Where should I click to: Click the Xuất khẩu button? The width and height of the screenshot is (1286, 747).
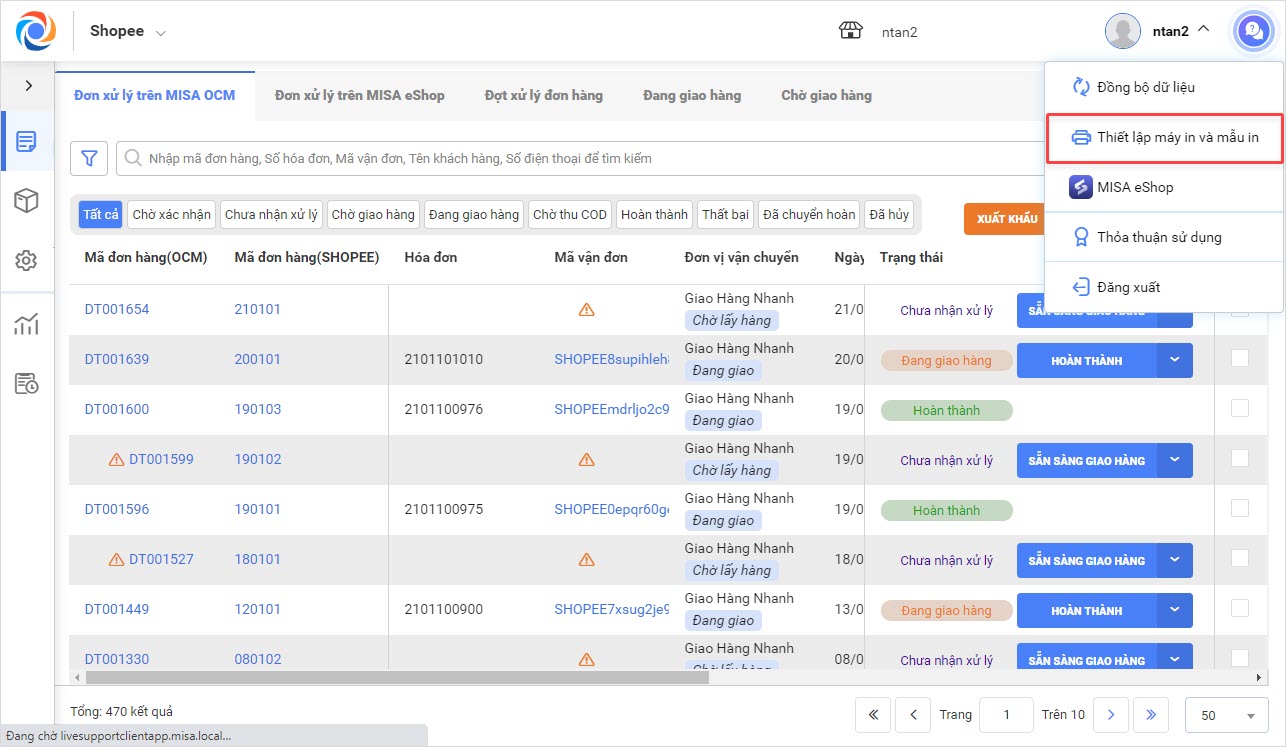(x=1003, y=219)
